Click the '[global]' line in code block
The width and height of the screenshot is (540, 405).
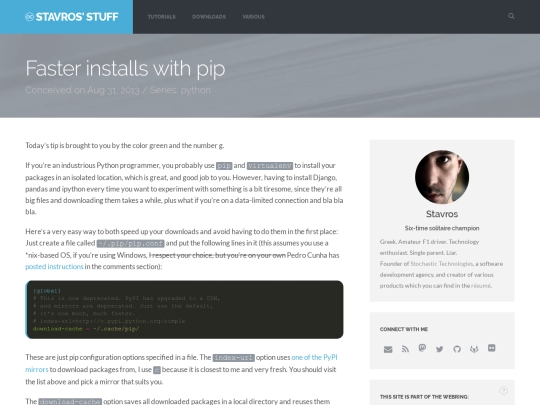point(47,291)
